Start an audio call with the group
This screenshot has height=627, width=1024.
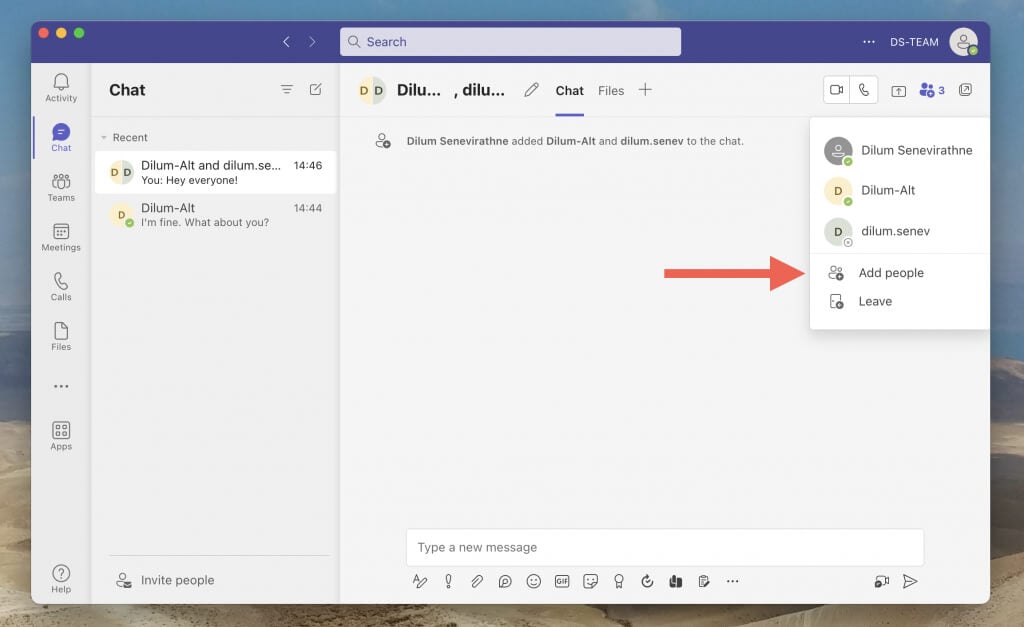coord(864,90)
